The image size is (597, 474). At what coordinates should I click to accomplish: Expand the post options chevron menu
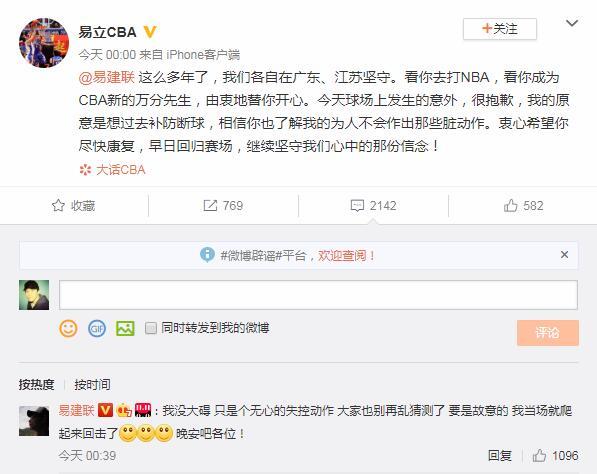(x=572, y=24)
